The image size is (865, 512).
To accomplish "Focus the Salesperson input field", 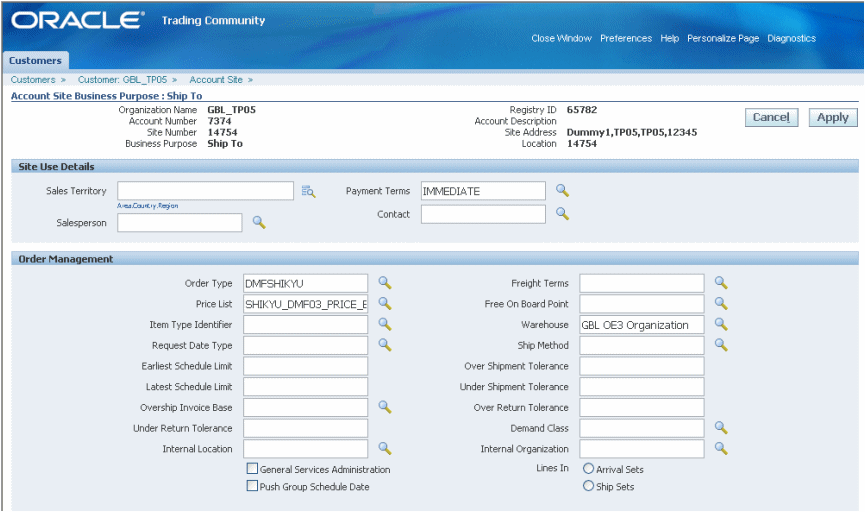I will point(180,223).
